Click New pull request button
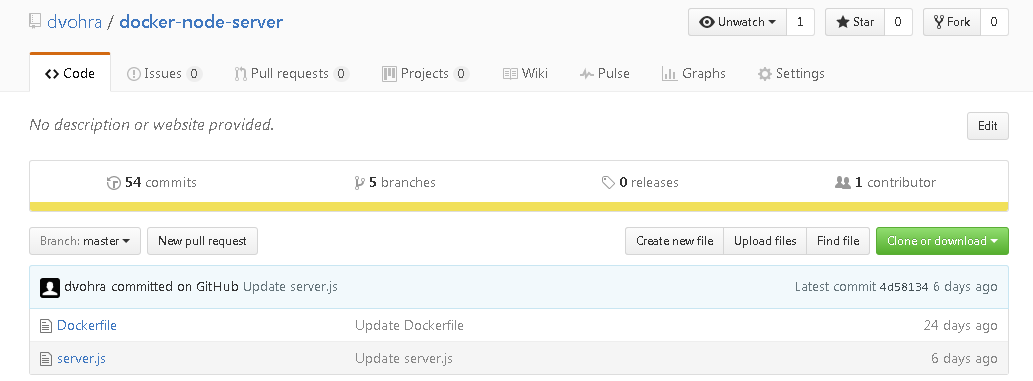Screen dimensions: 1033x381 [x=202, y=241]
